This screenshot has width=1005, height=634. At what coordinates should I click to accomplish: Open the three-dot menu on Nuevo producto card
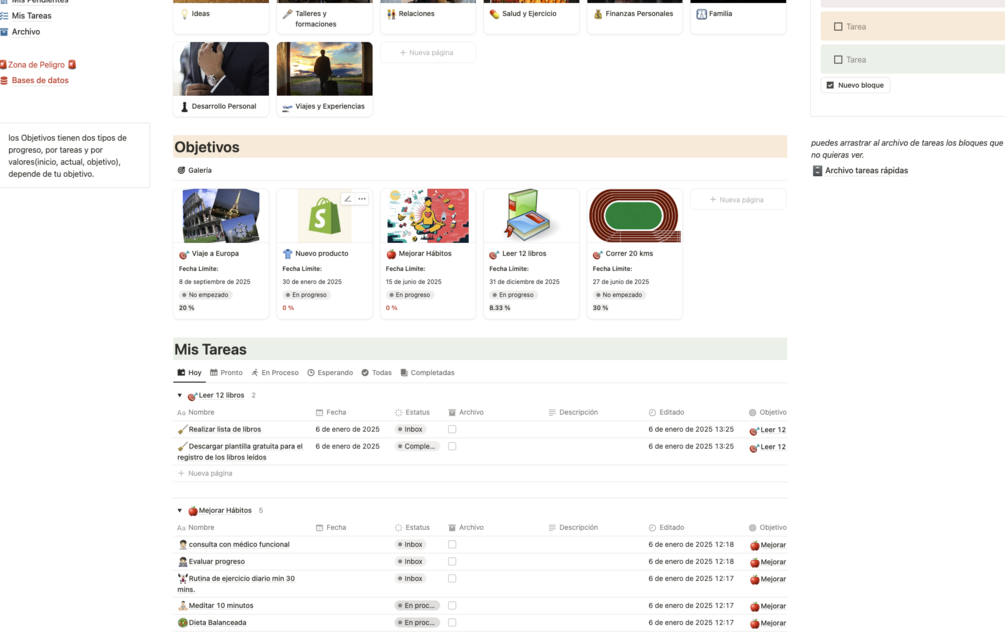pos(362,199)
